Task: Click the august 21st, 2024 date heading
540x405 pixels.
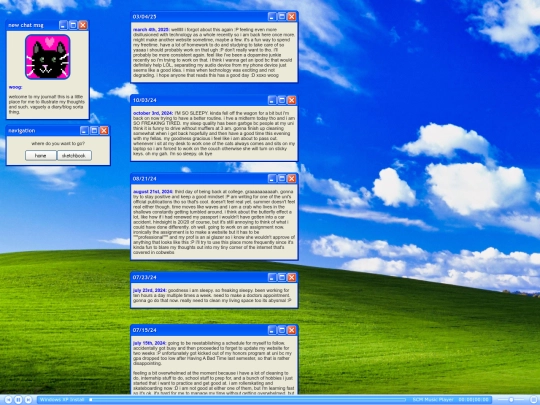Action: [x=153, y=191]
